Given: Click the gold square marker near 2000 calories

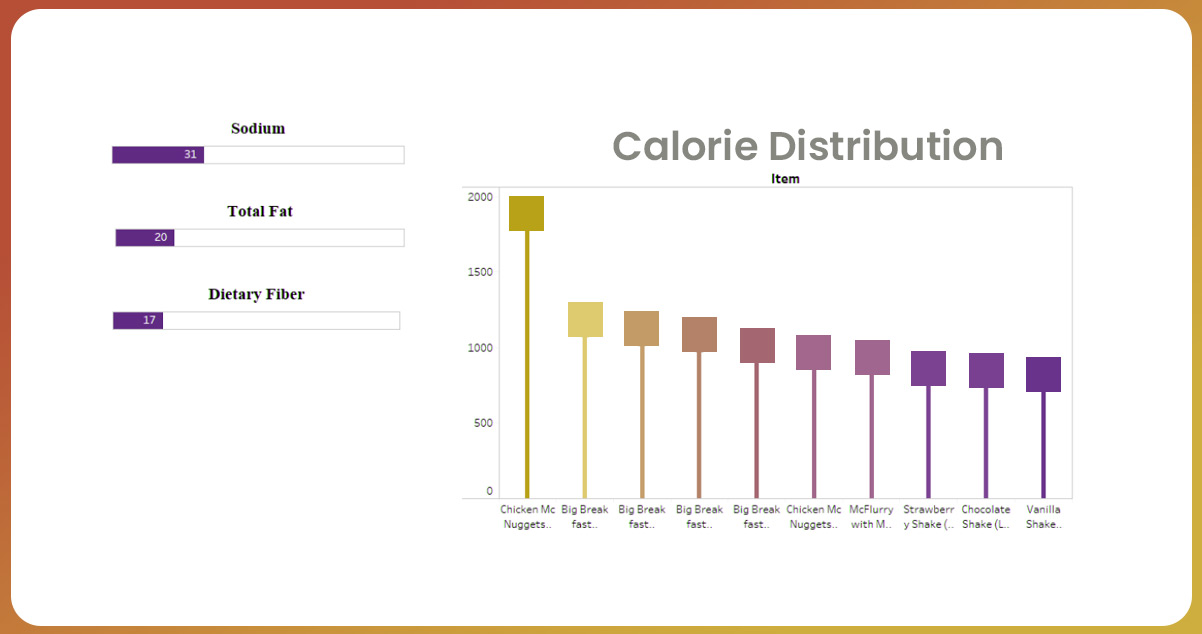Looking at the screenshot, I should tap(526, 213).
